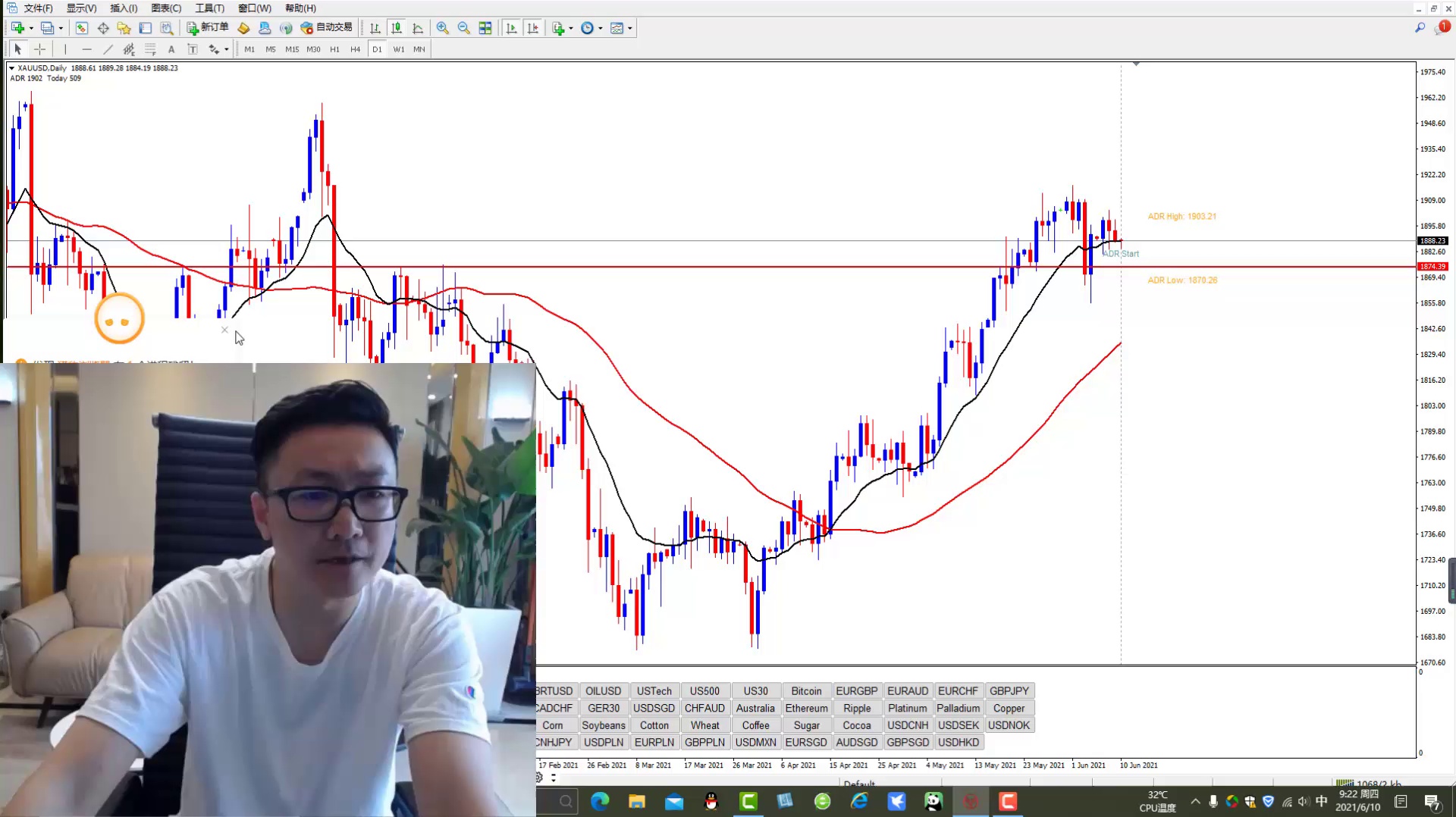Load the OILUSD symbol
Image resolution: width=1456 pixels, height=817 pixels.
[603, 691]
